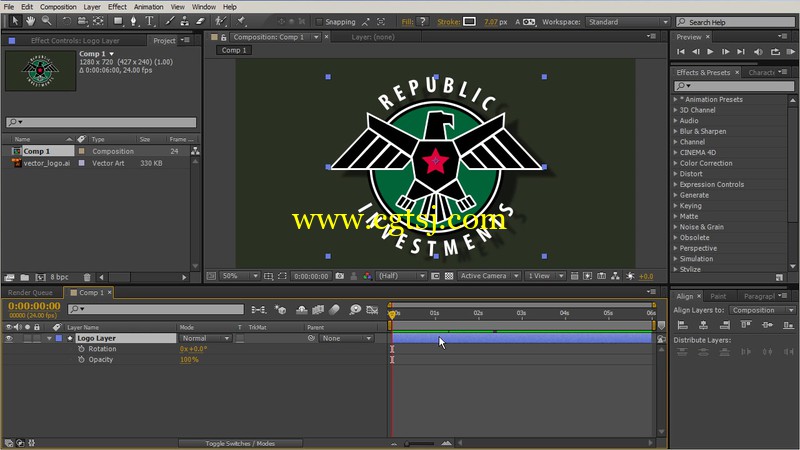The image size is (800, 450).
Task: Click the timeline zoom slider at bottom
Action: [419, 443]
